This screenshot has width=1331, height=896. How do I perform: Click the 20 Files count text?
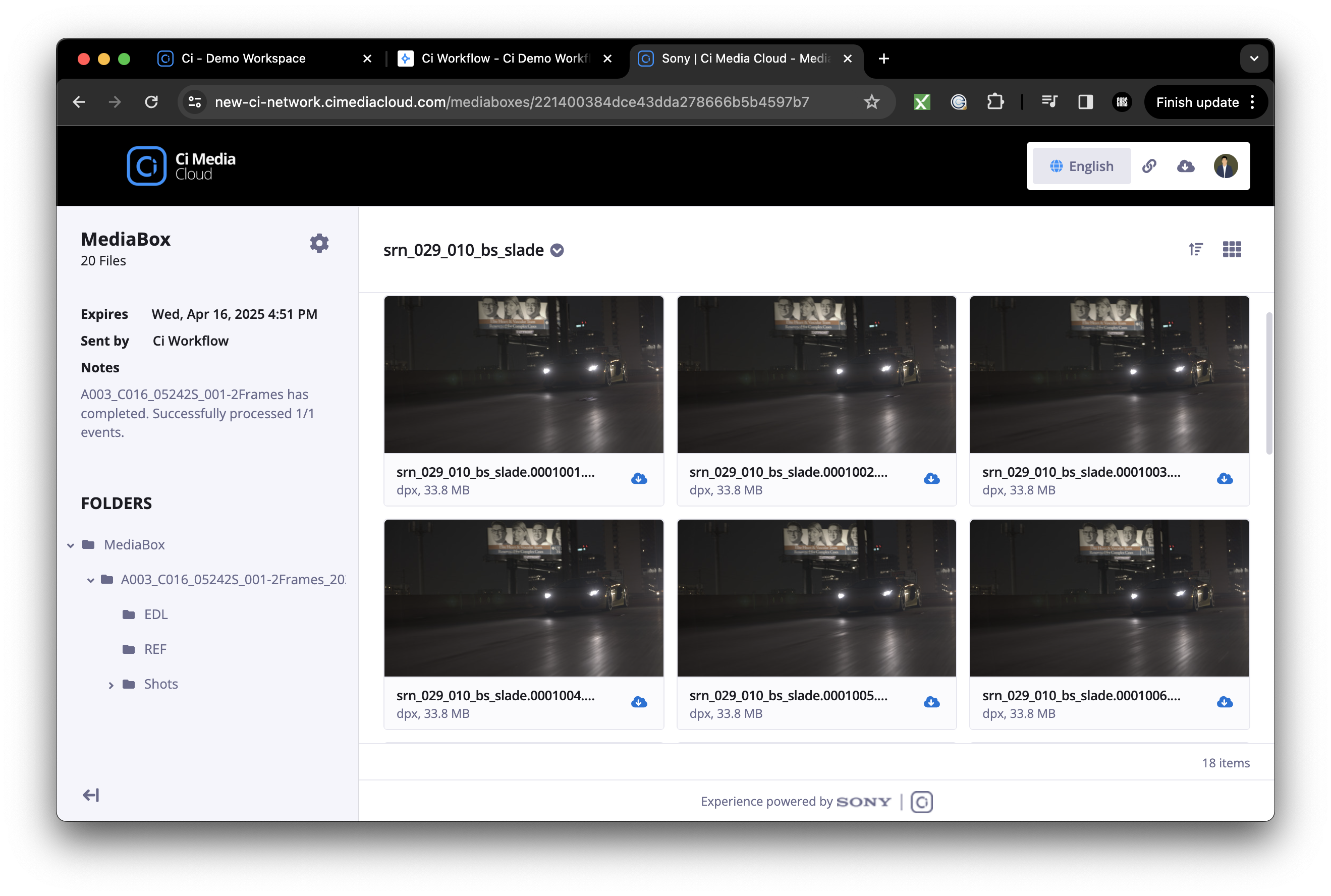tap(103, 260)
